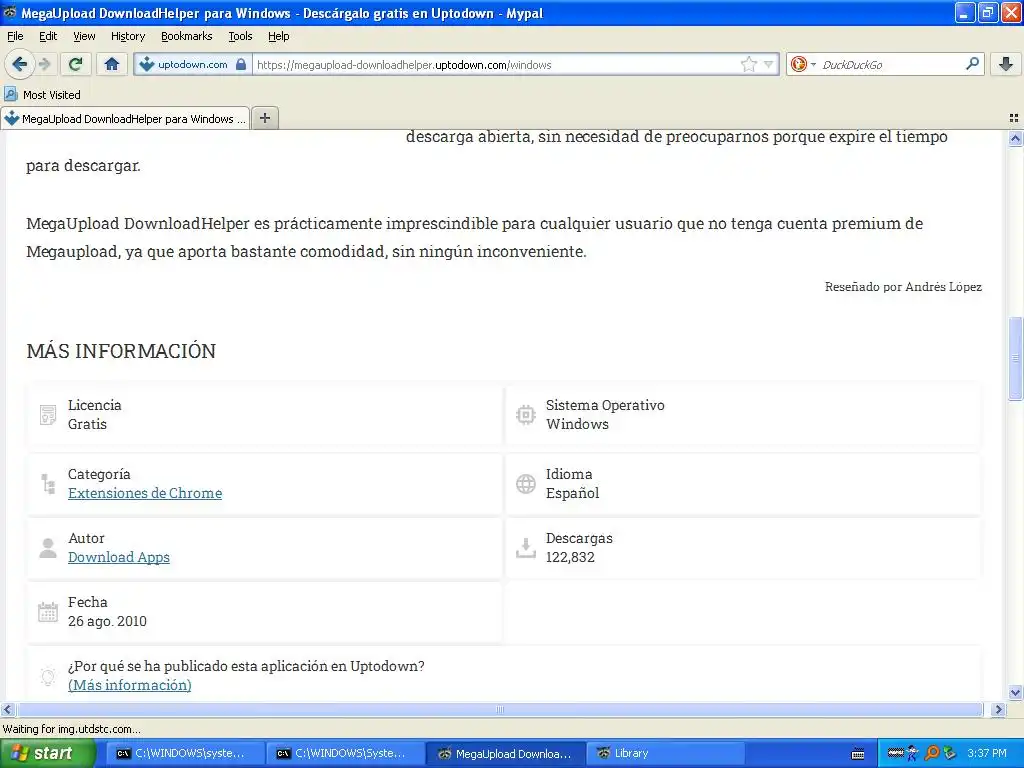This screenshot has height=768, width=1024.
Task: Click the MÁS INFORMACIÓN heading
Action: 121,351
